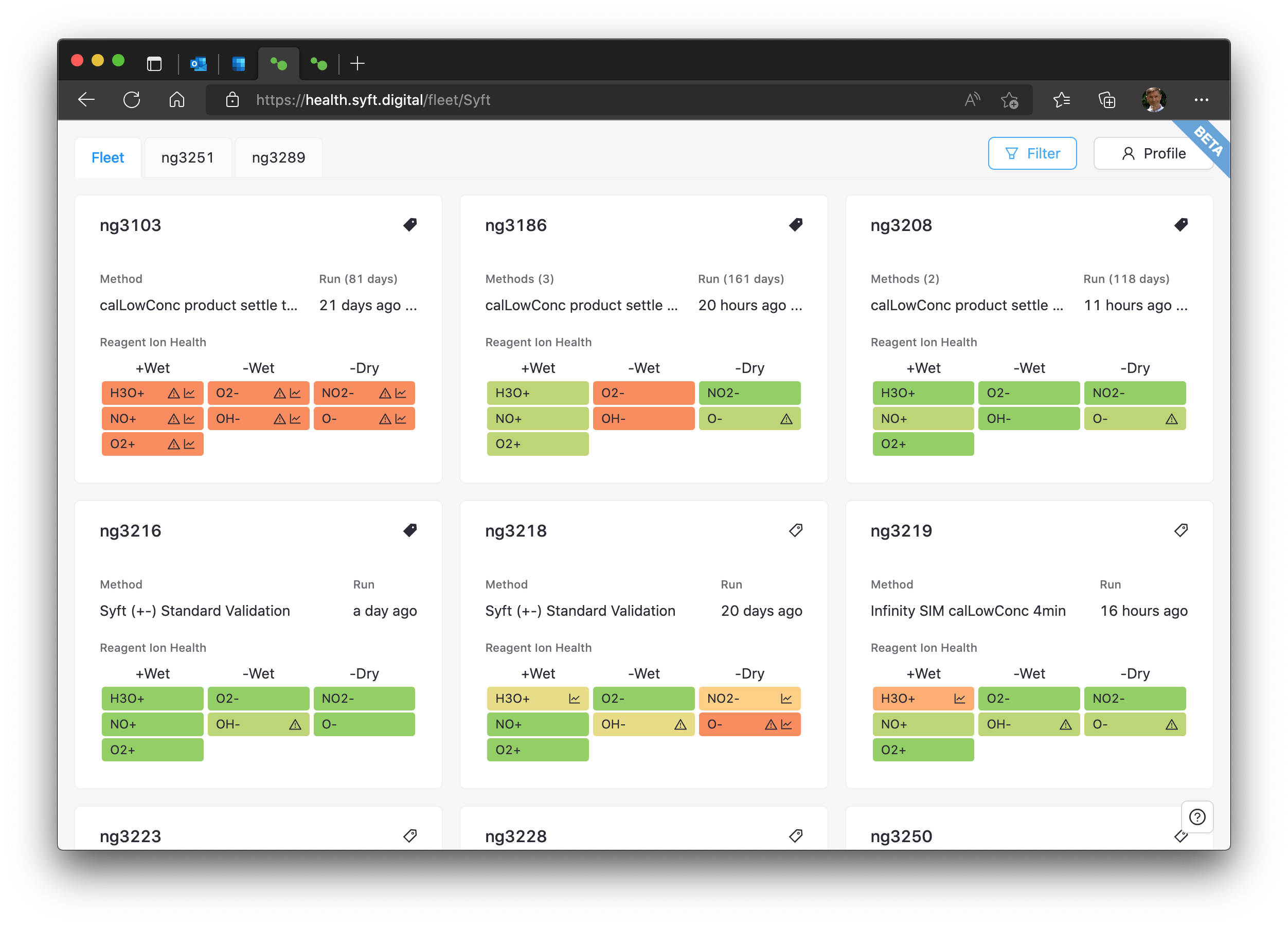Click the warning icon on ng3219 O-

coord(1171,724)
